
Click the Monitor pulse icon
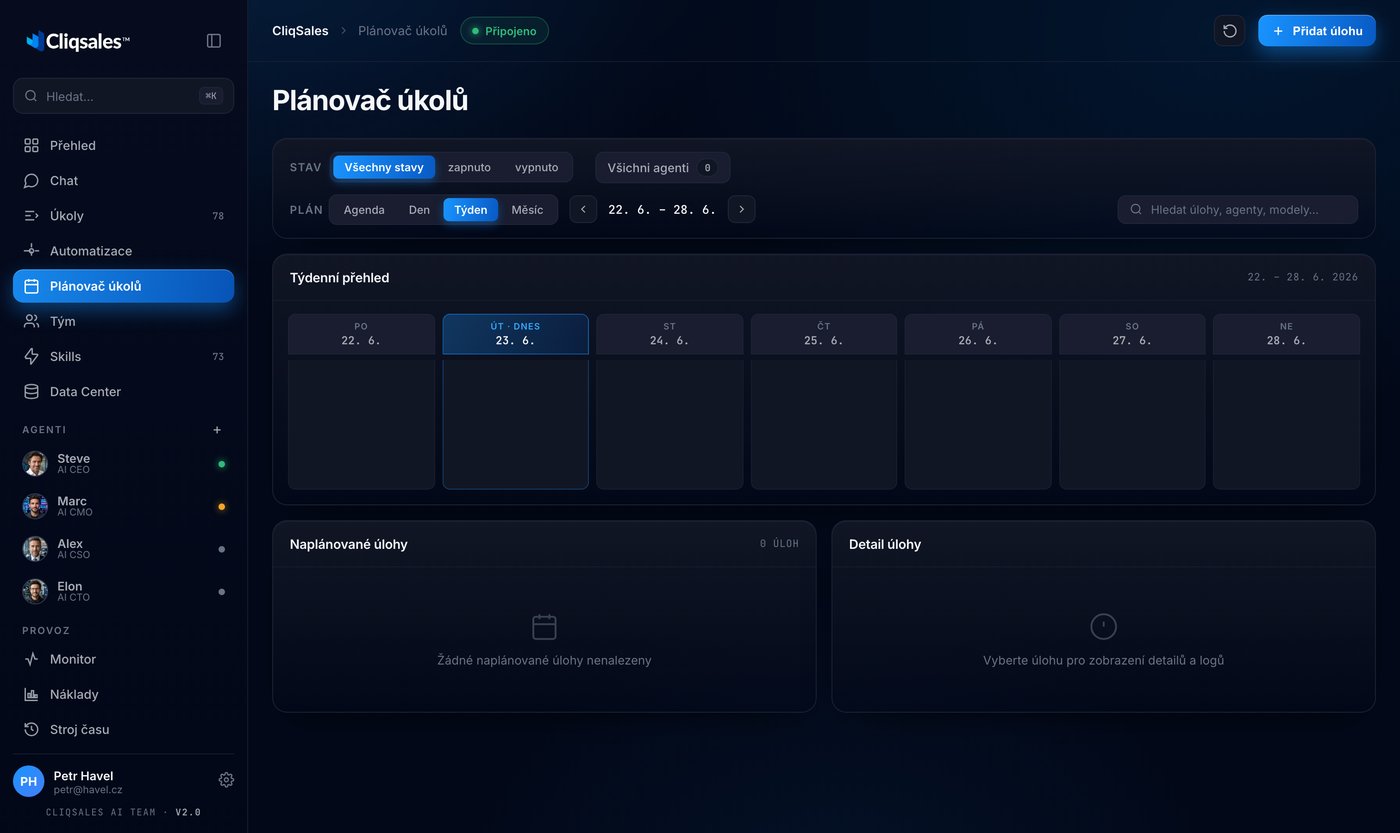[31, 659]
